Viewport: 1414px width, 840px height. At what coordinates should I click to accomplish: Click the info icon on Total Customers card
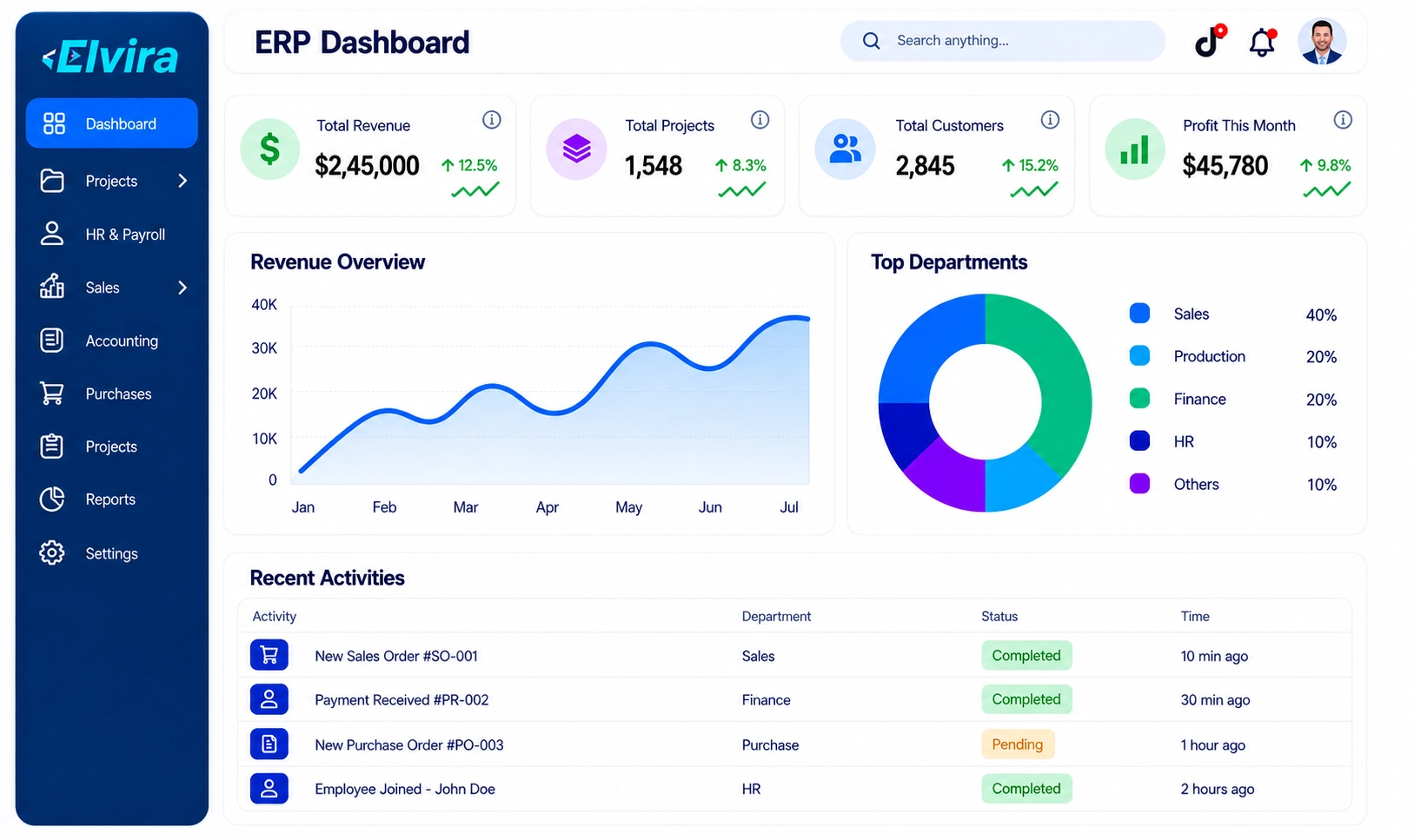pos(1051,120)
